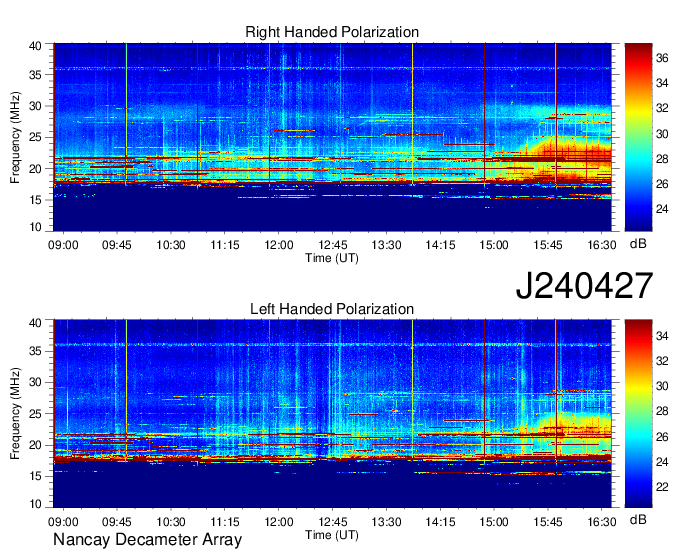680x552 pixels.
Task: Click 20 MHz tick on Right Handed plot
Action: coord(35,169)
